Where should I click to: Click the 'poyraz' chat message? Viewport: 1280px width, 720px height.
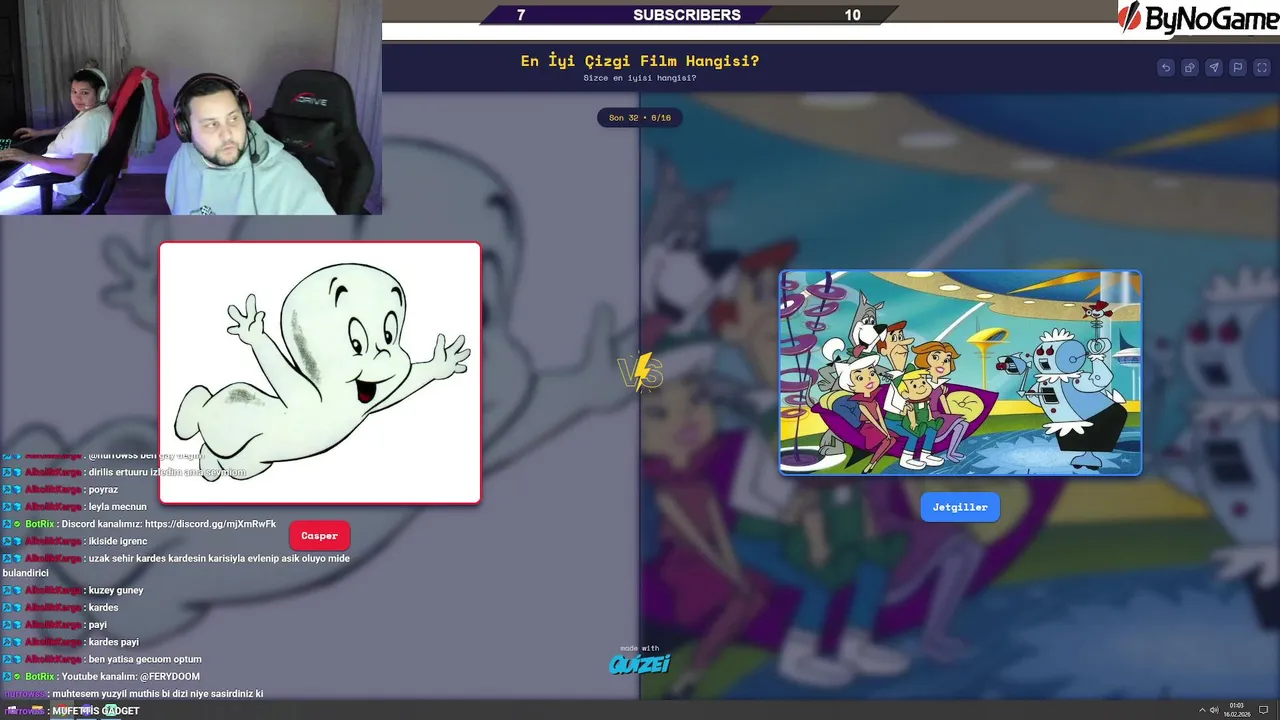[x=103, y=490]
